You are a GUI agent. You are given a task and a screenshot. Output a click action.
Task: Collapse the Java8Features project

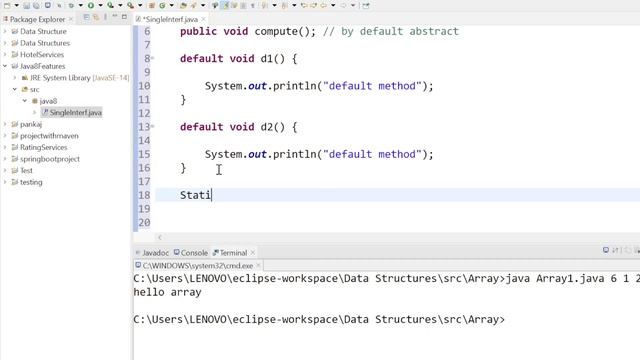coord(5,66)
